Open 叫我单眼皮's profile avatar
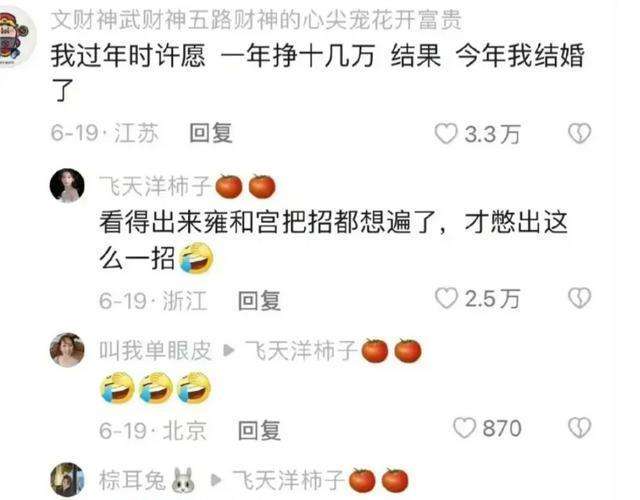This screenshot has height=500, width=640. point(67,350)
